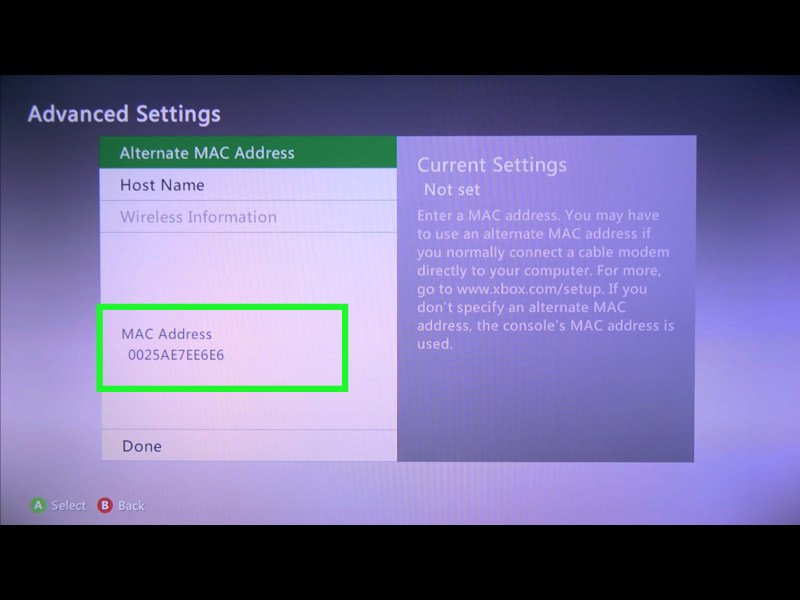Click the red B Back button icon
Image resolution: width=800 pixels, height=600 pixels.
point(105,505)
